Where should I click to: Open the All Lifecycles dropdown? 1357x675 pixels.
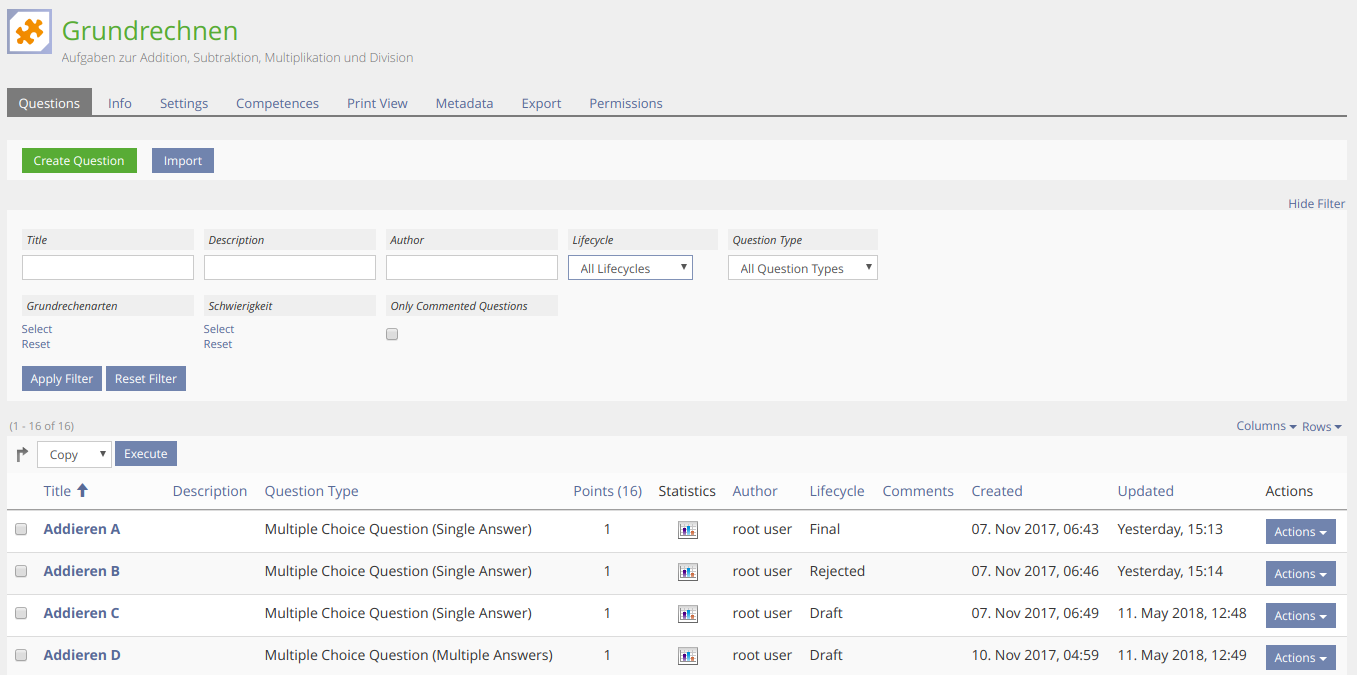point(630,268)
